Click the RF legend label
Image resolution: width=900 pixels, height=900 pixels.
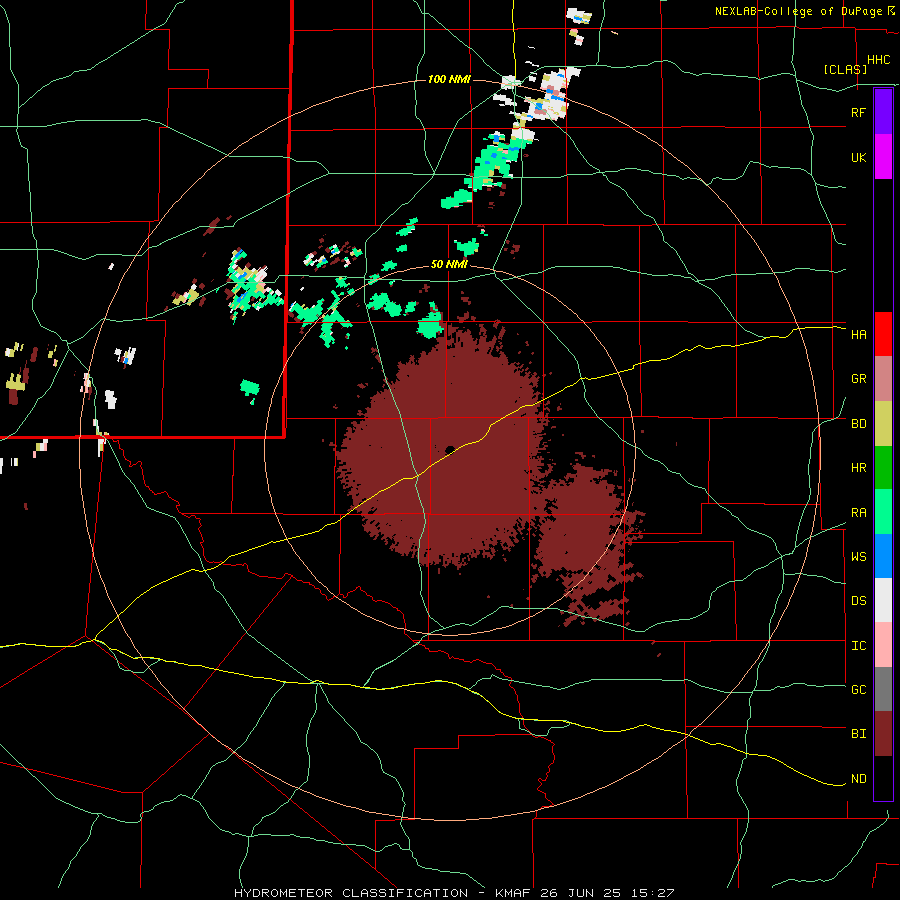858,112
